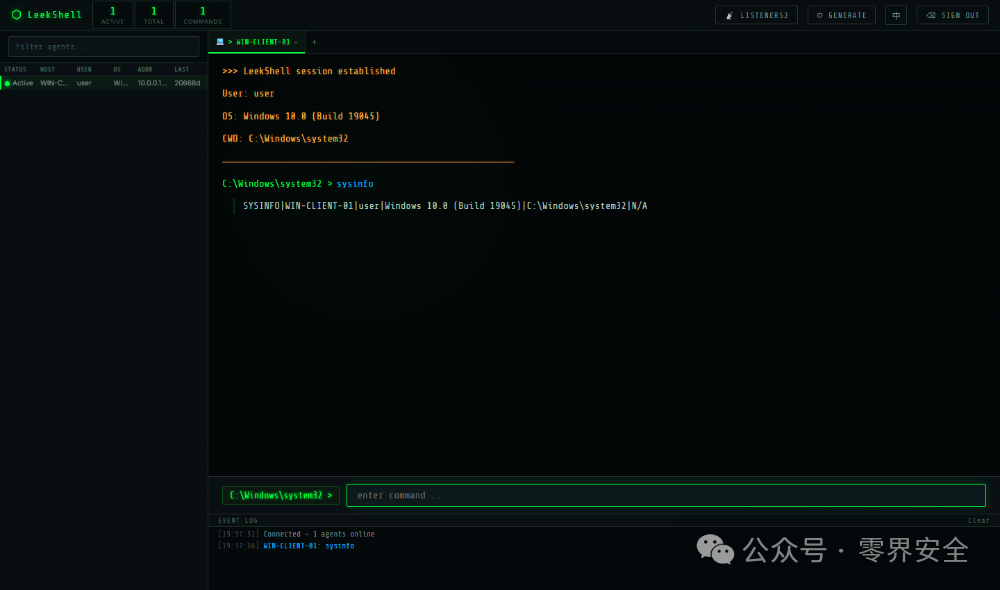The height and width of the screenshot is (590, 1000).
Task: Click the sysinfo command in terminal output
Action: (355, 184)
